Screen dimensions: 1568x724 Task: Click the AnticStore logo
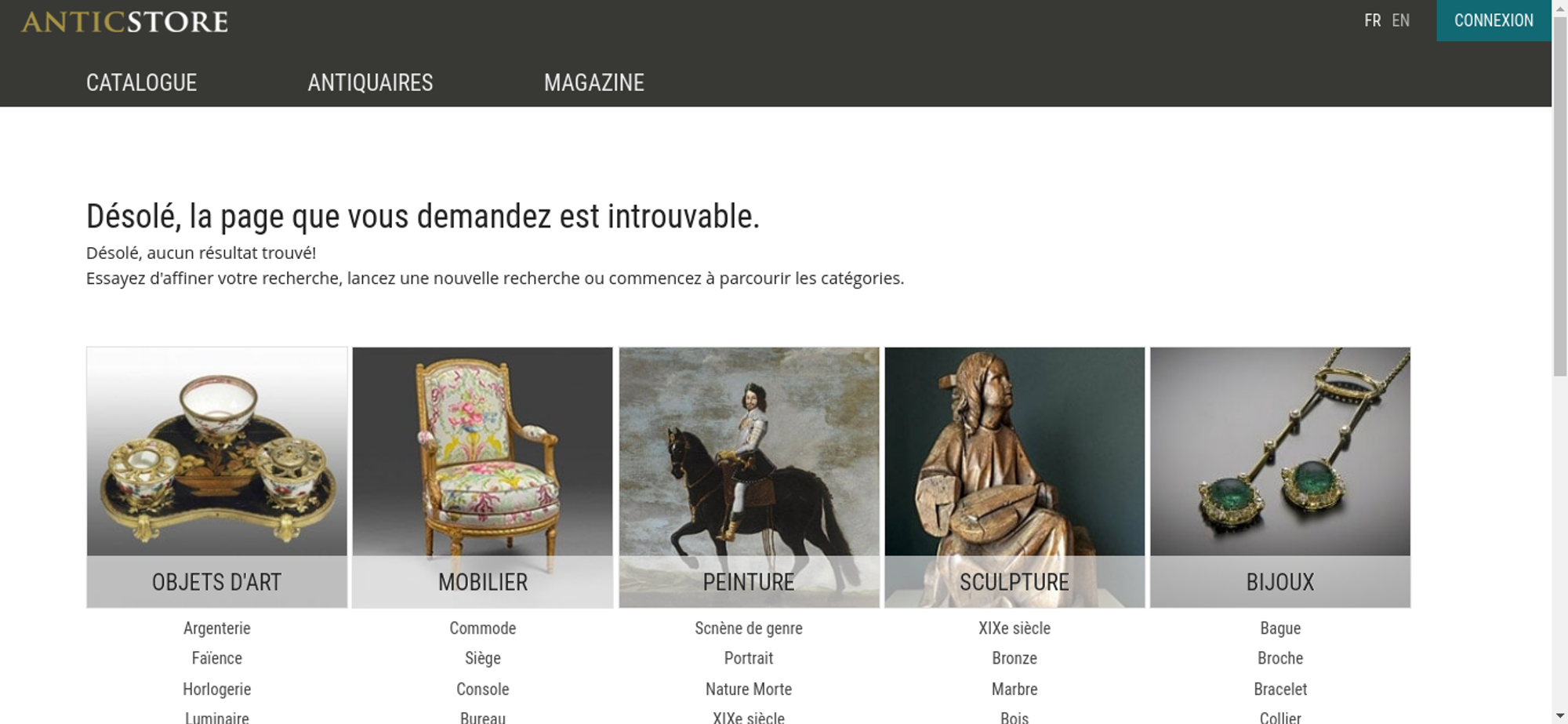[x=125, y=21]
